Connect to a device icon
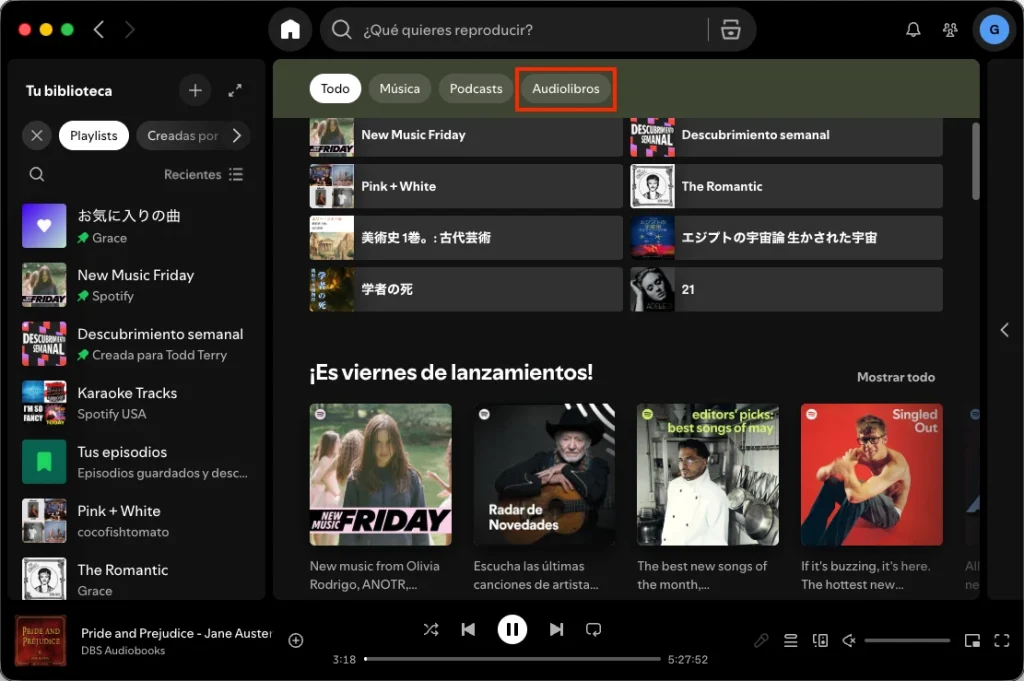The width and height of the screenshot is (1024, 681). pyautogui.click(x=820, y=641)
